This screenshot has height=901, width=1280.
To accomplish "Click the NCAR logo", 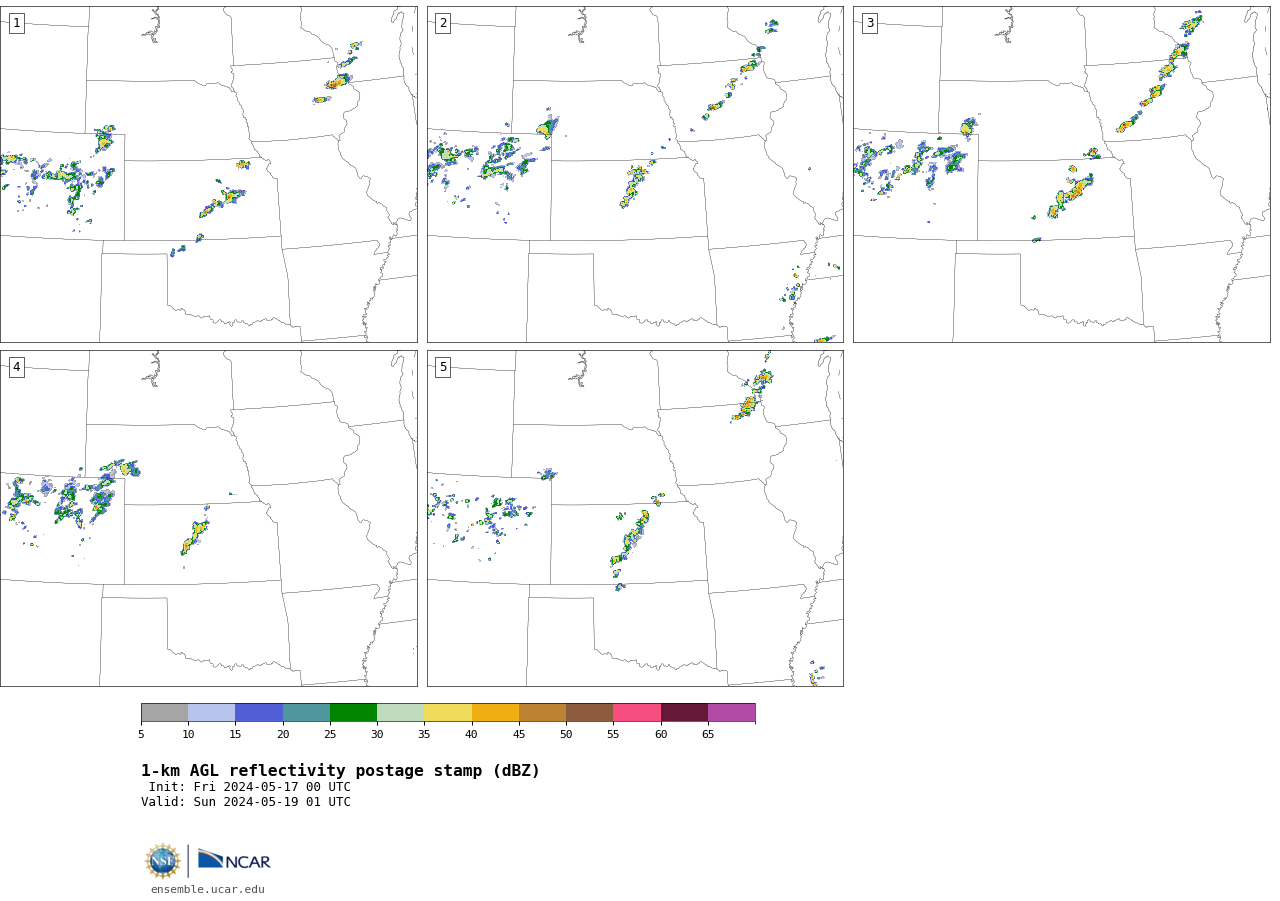I will click(234, 860).
